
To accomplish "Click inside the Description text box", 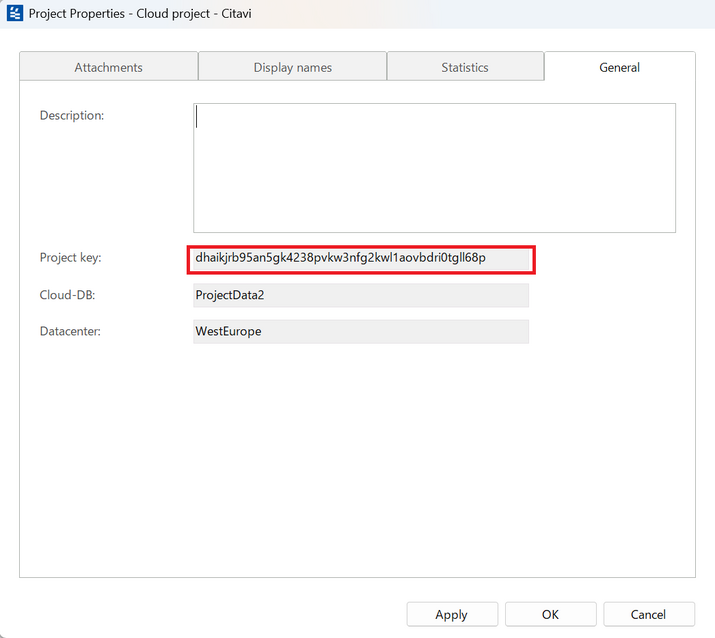I will [x=434, y=168].
